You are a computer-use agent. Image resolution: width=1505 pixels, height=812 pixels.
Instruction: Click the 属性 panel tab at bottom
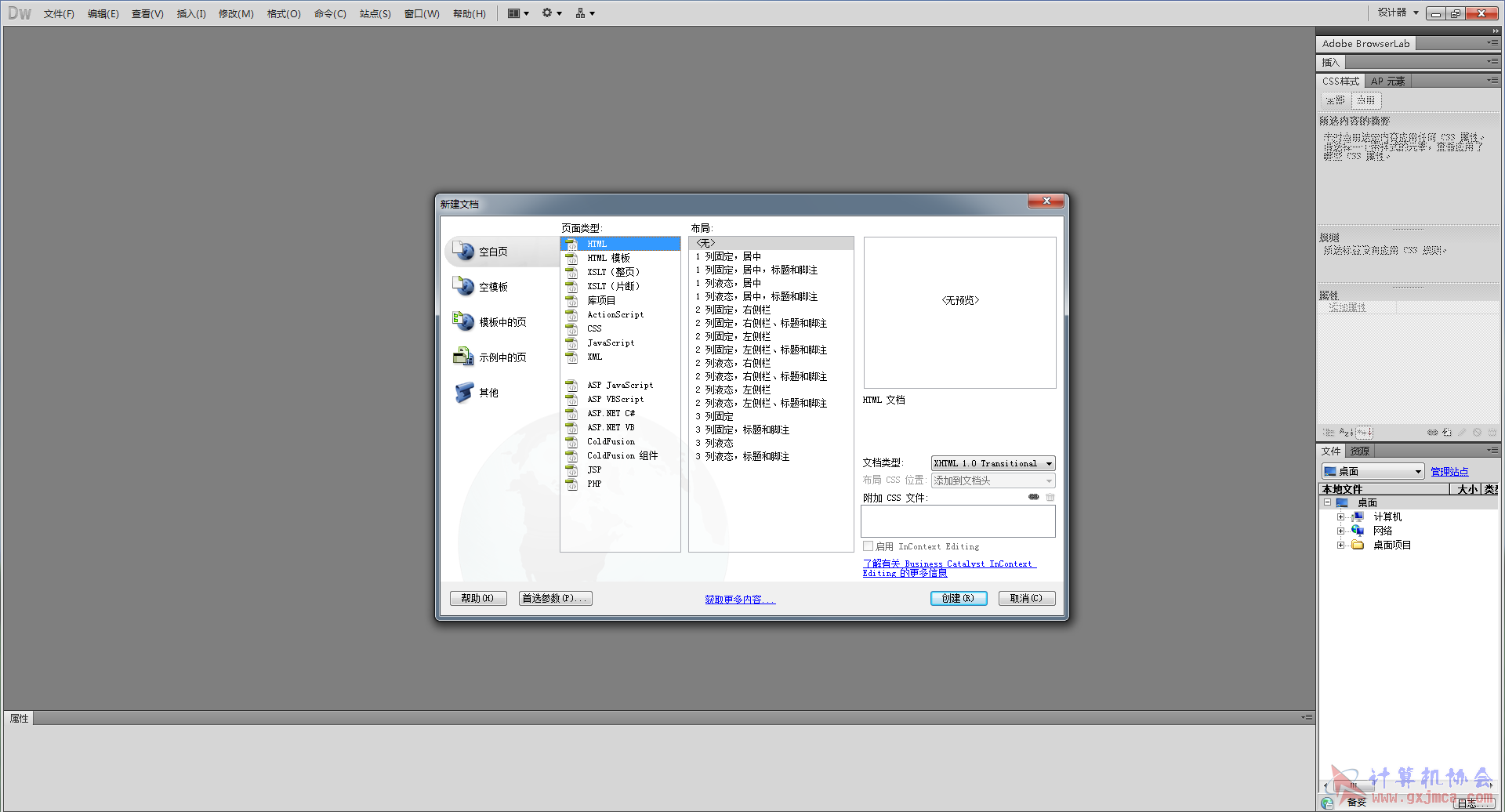[19, 718]
